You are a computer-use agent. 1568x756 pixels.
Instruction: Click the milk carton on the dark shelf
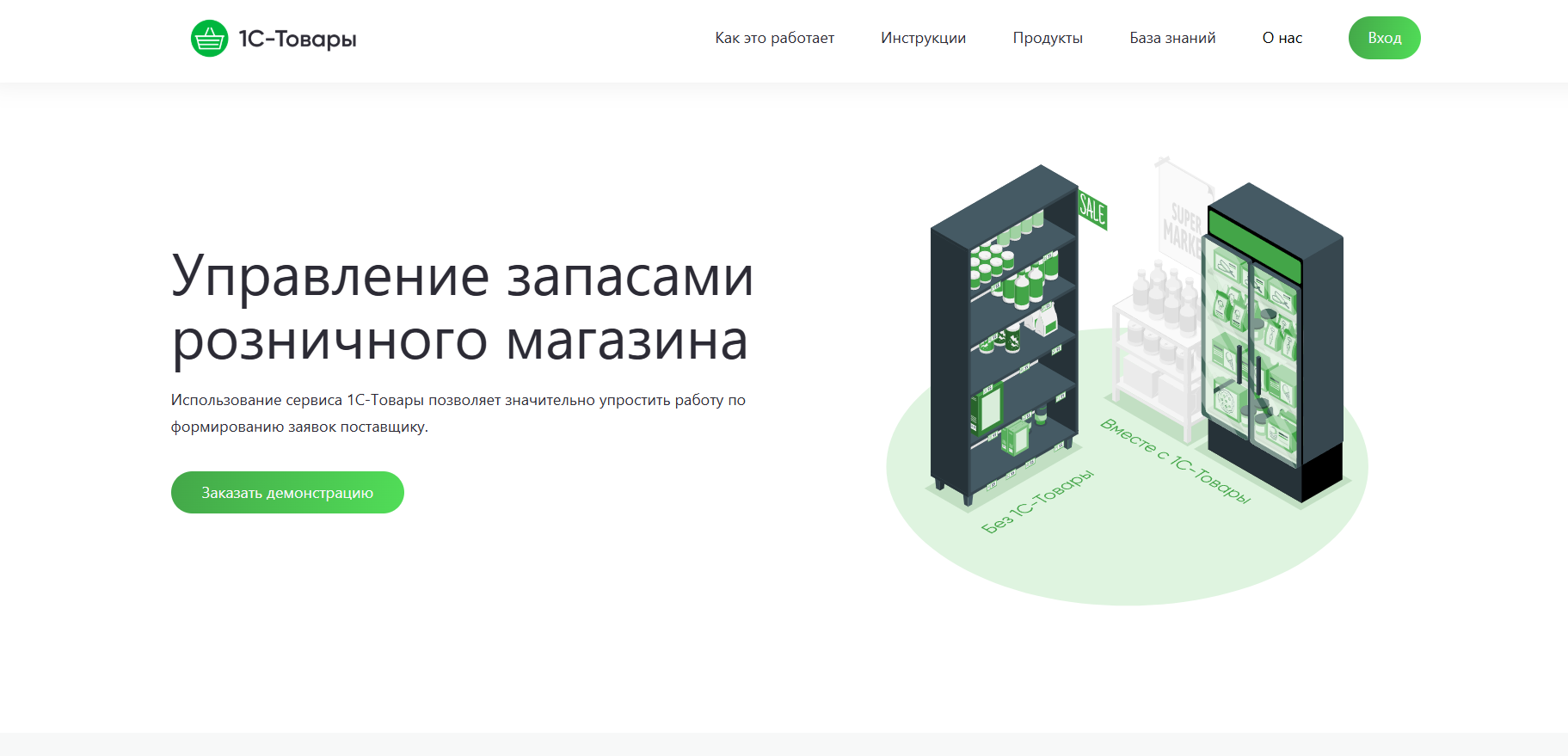pos(1044,320)
